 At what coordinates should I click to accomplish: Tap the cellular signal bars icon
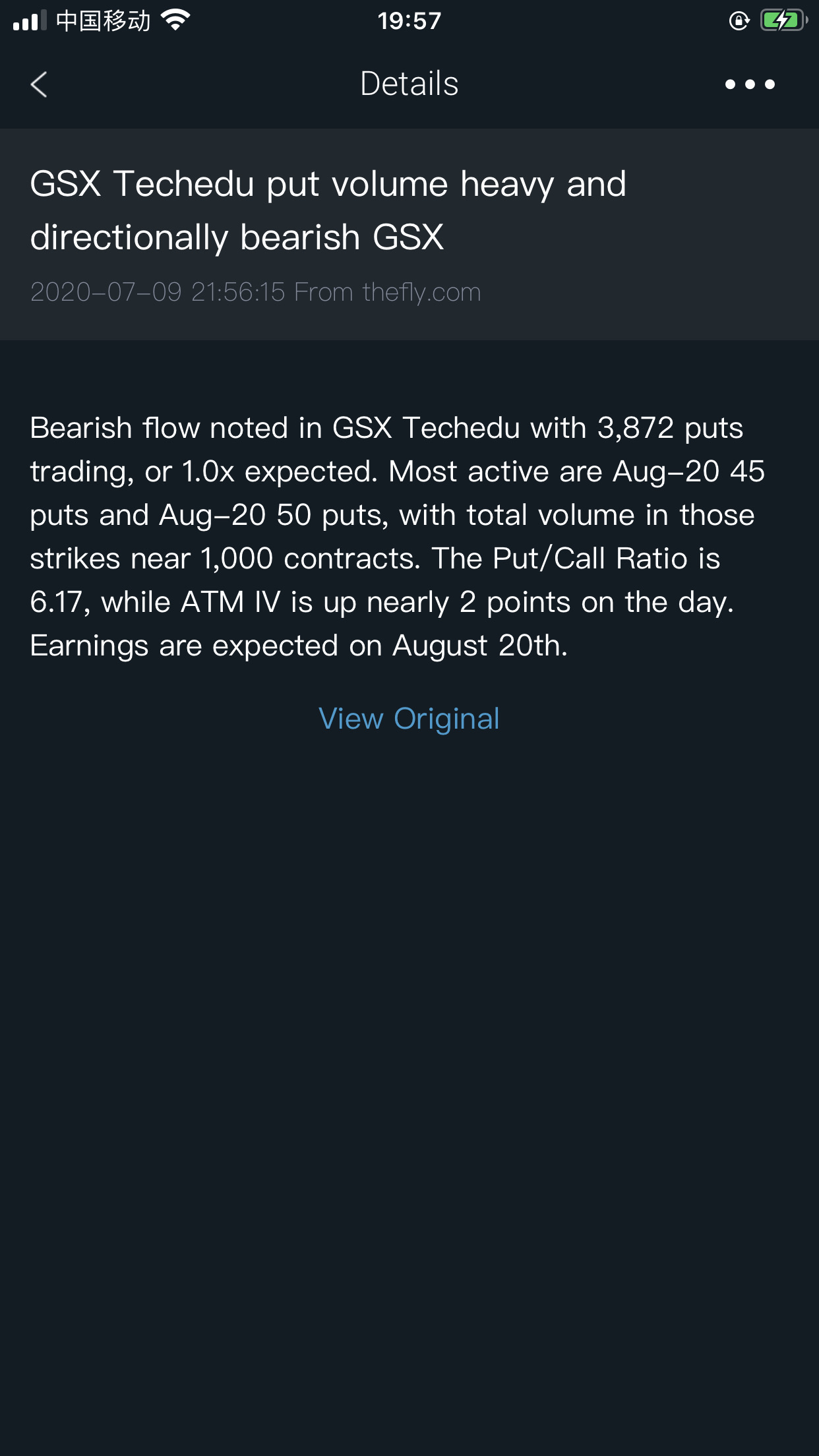pos(30,20)
